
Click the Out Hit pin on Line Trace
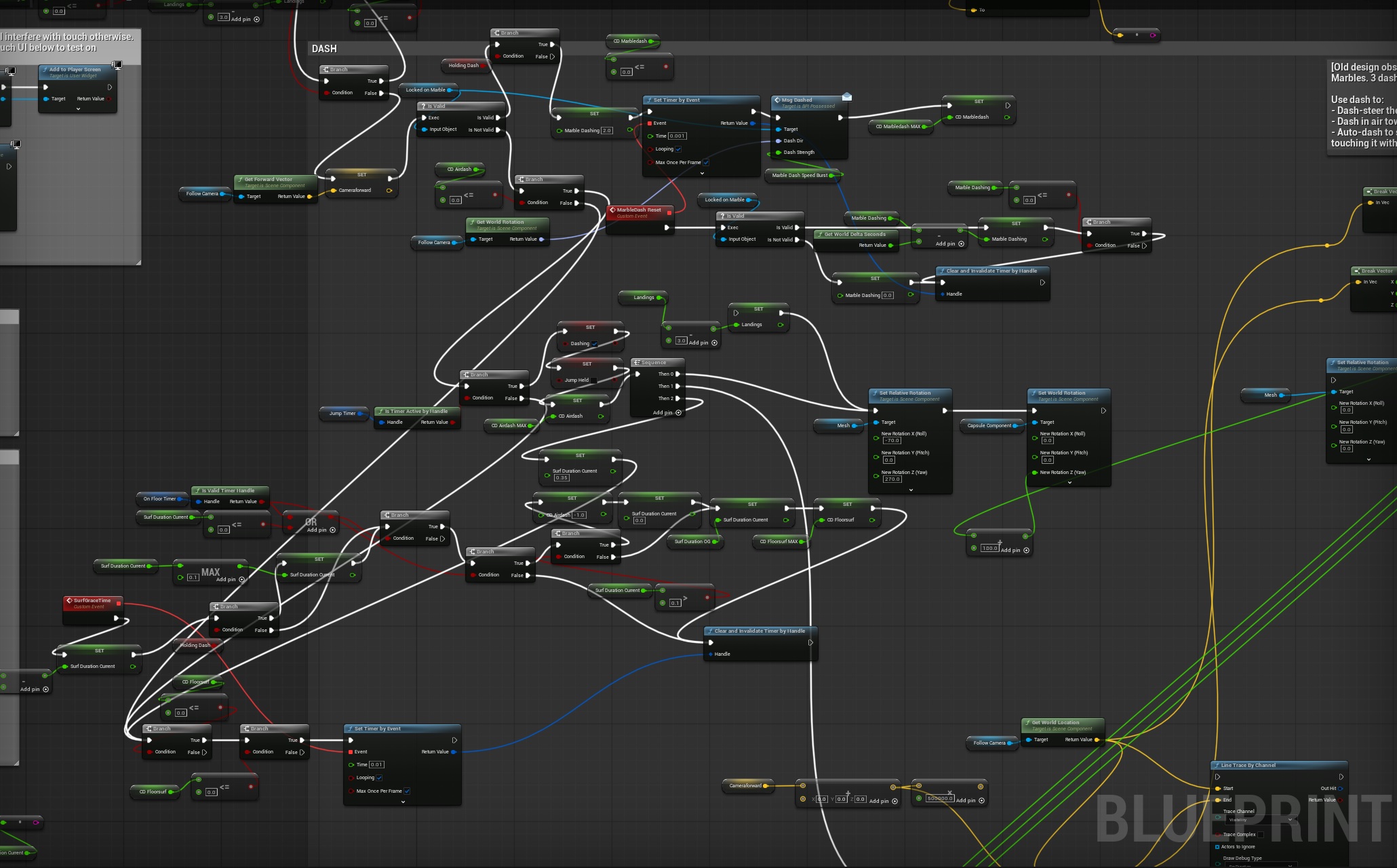[x=1340, y=789]
